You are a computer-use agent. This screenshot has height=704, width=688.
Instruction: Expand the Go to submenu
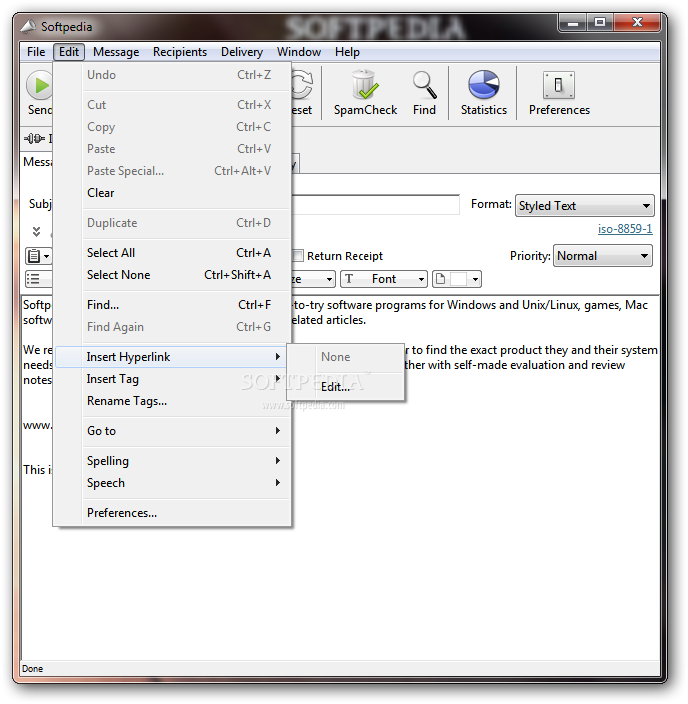[172, 431]
